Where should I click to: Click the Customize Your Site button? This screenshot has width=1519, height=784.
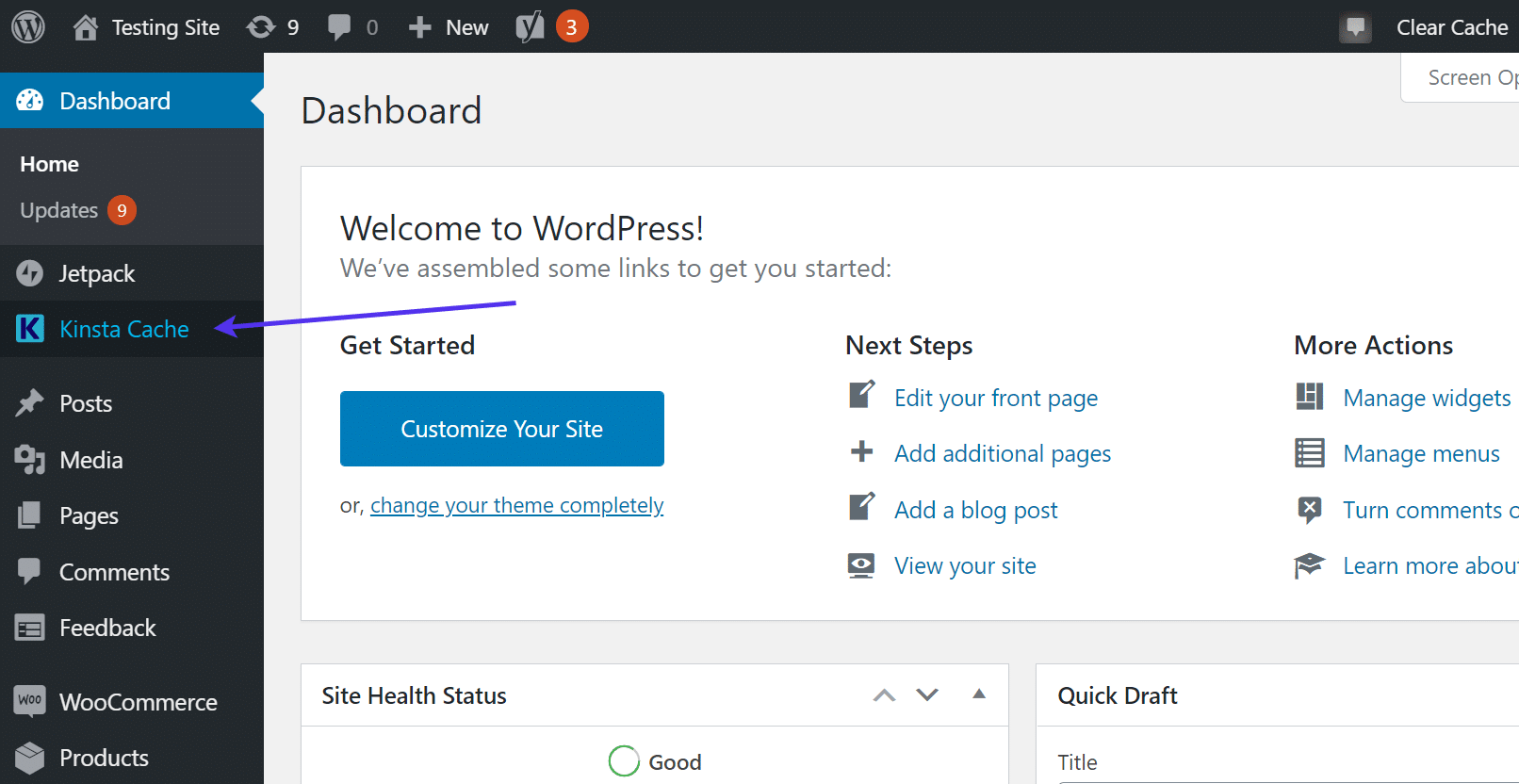501,429
